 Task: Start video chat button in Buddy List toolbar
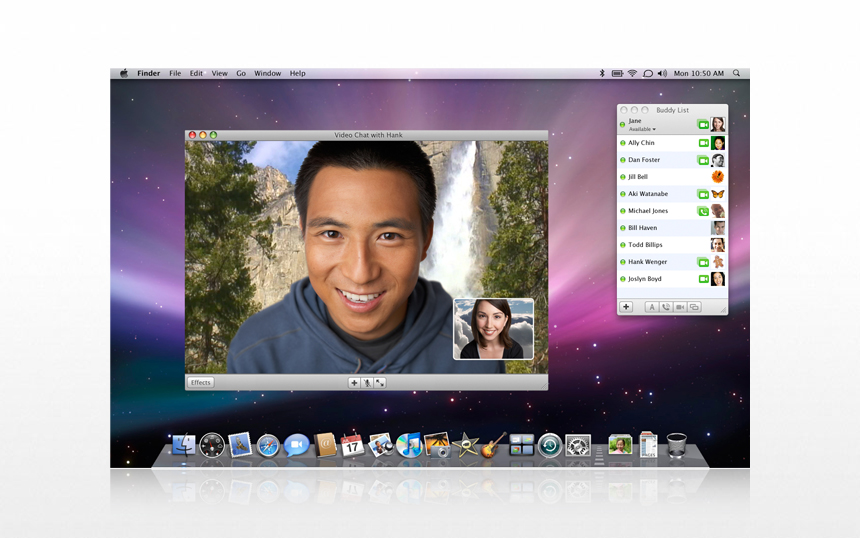pyautogui.click(x=680, y=307)
